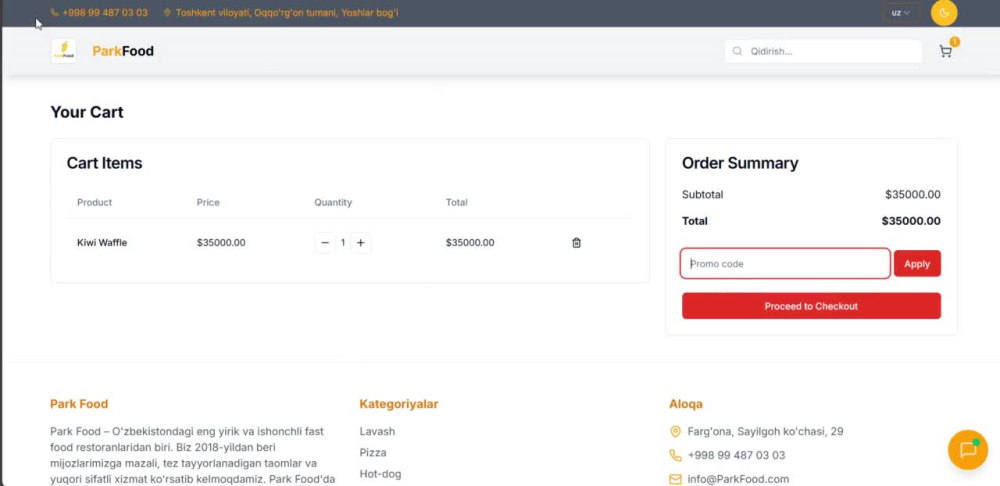The width and height of the screenshot is (1000, 486).
Task: Click the Quantity column header
Action: pos(333,202)
